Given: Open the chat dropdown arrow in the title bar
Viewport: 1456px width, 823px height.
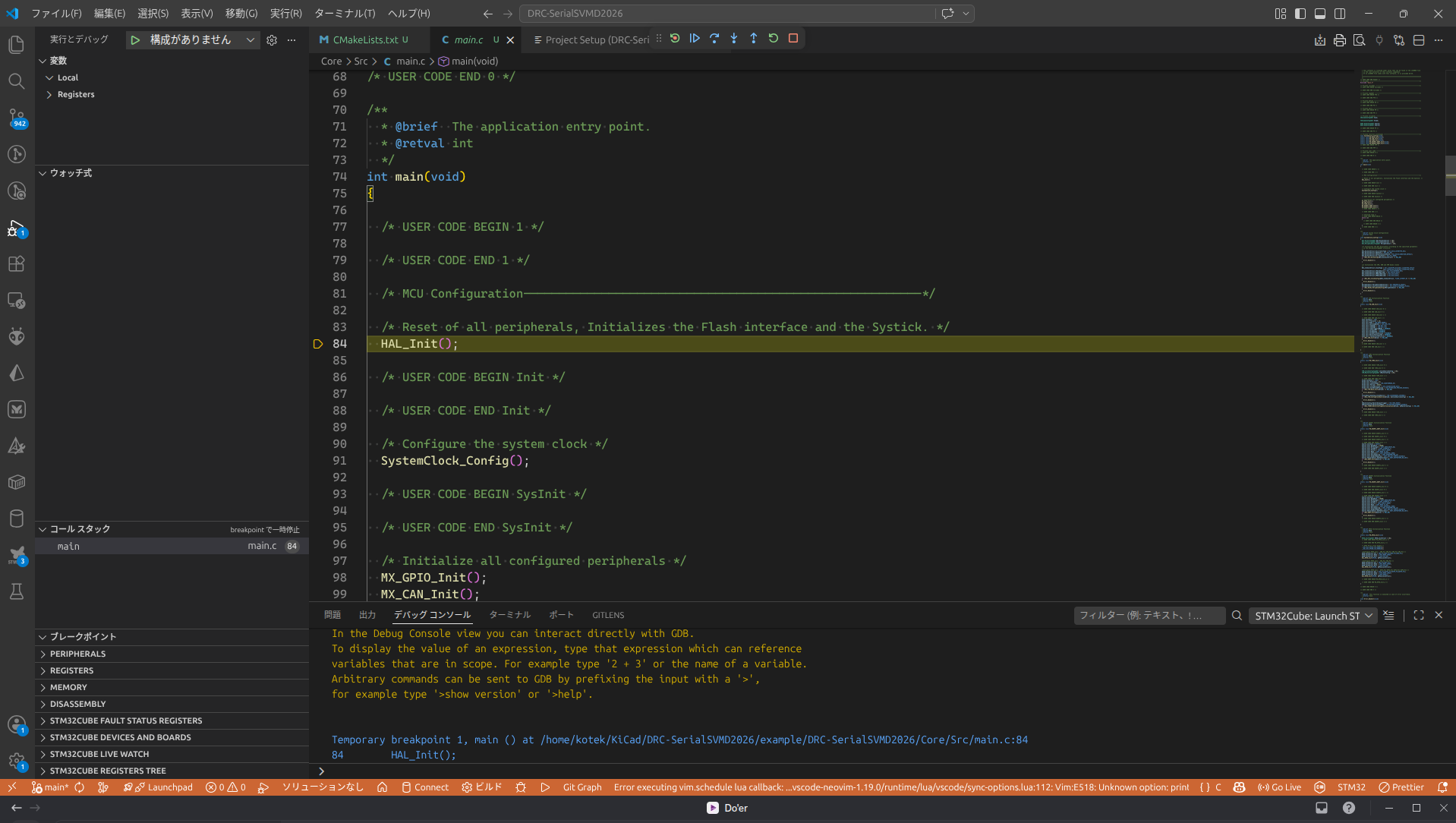Looking at the screenshot, I should (x=966, y=14).
